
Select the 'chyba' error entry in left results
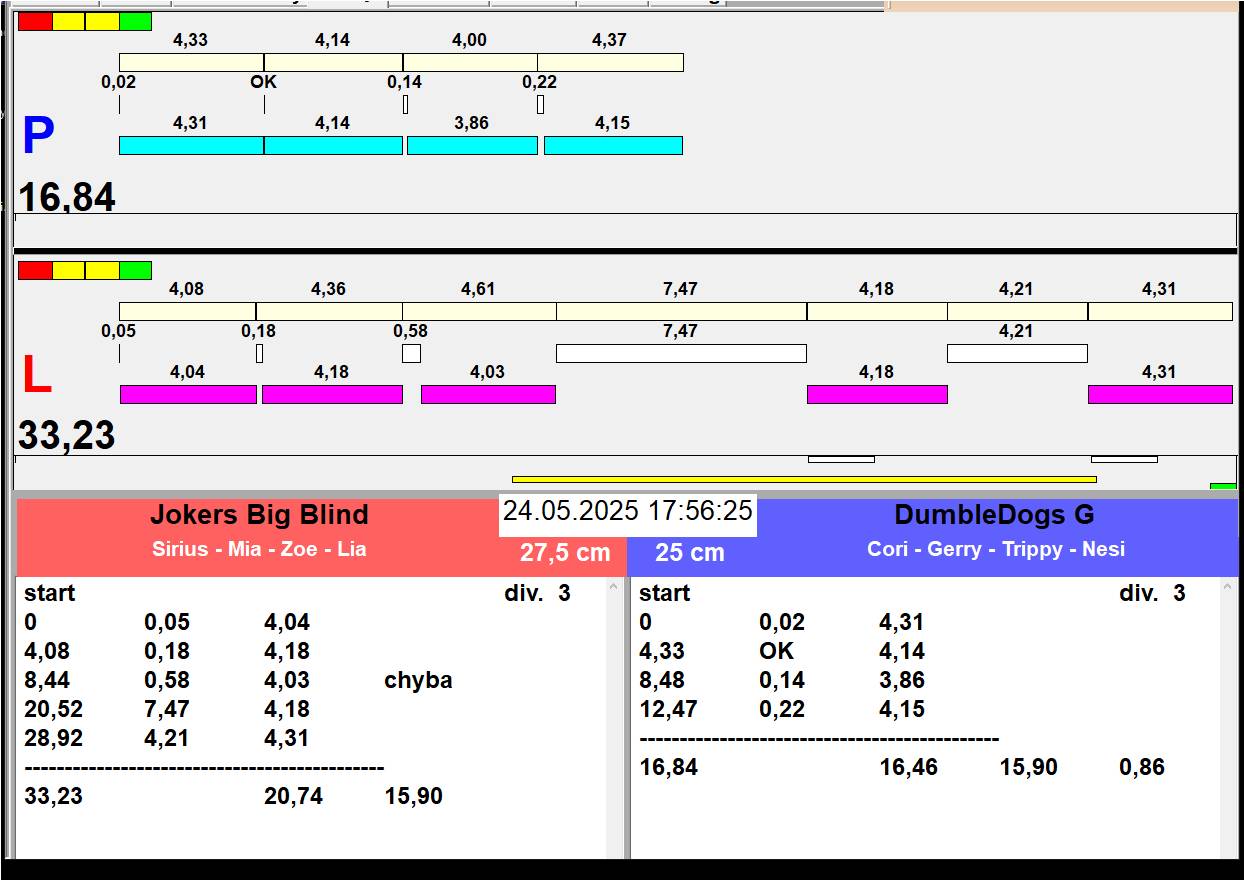418,680
